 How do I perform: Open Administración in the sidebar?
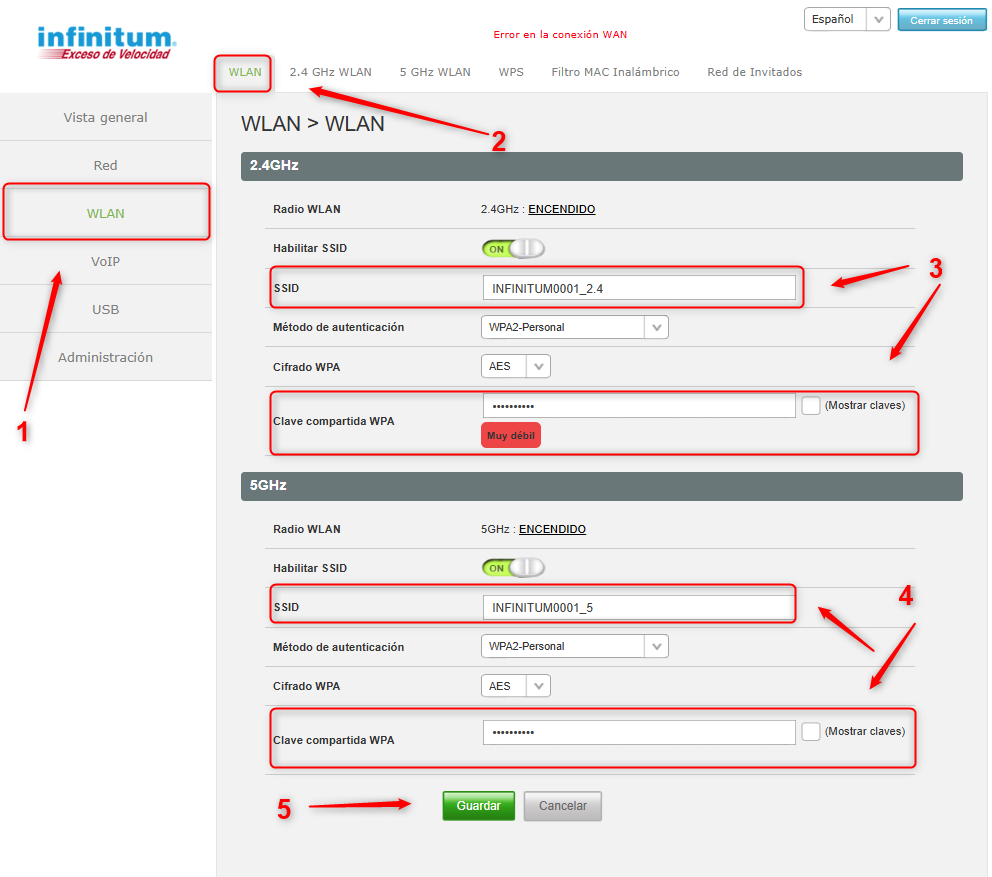(105, 357)
